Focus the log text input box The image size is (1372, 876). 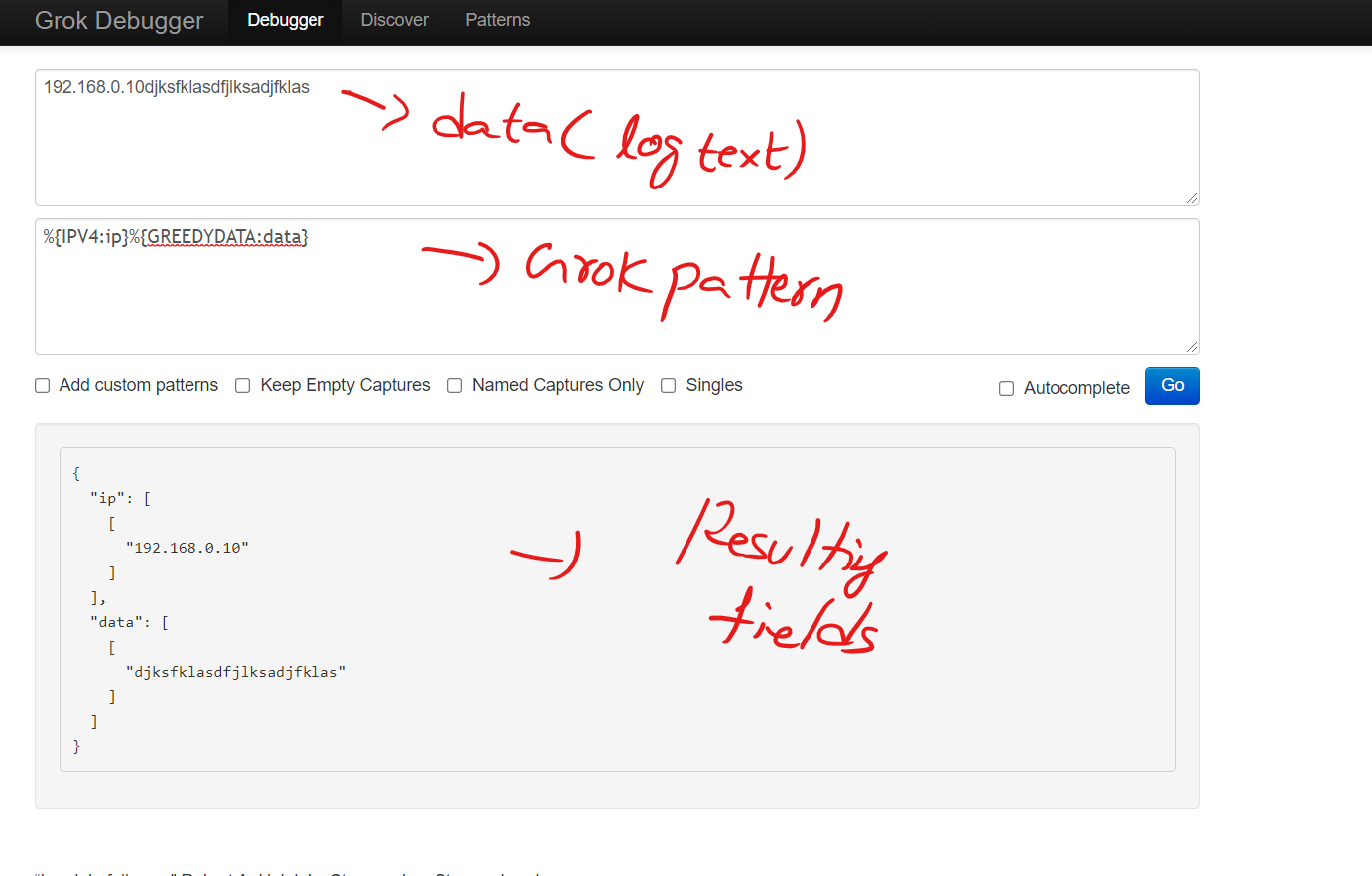point(617,138)
